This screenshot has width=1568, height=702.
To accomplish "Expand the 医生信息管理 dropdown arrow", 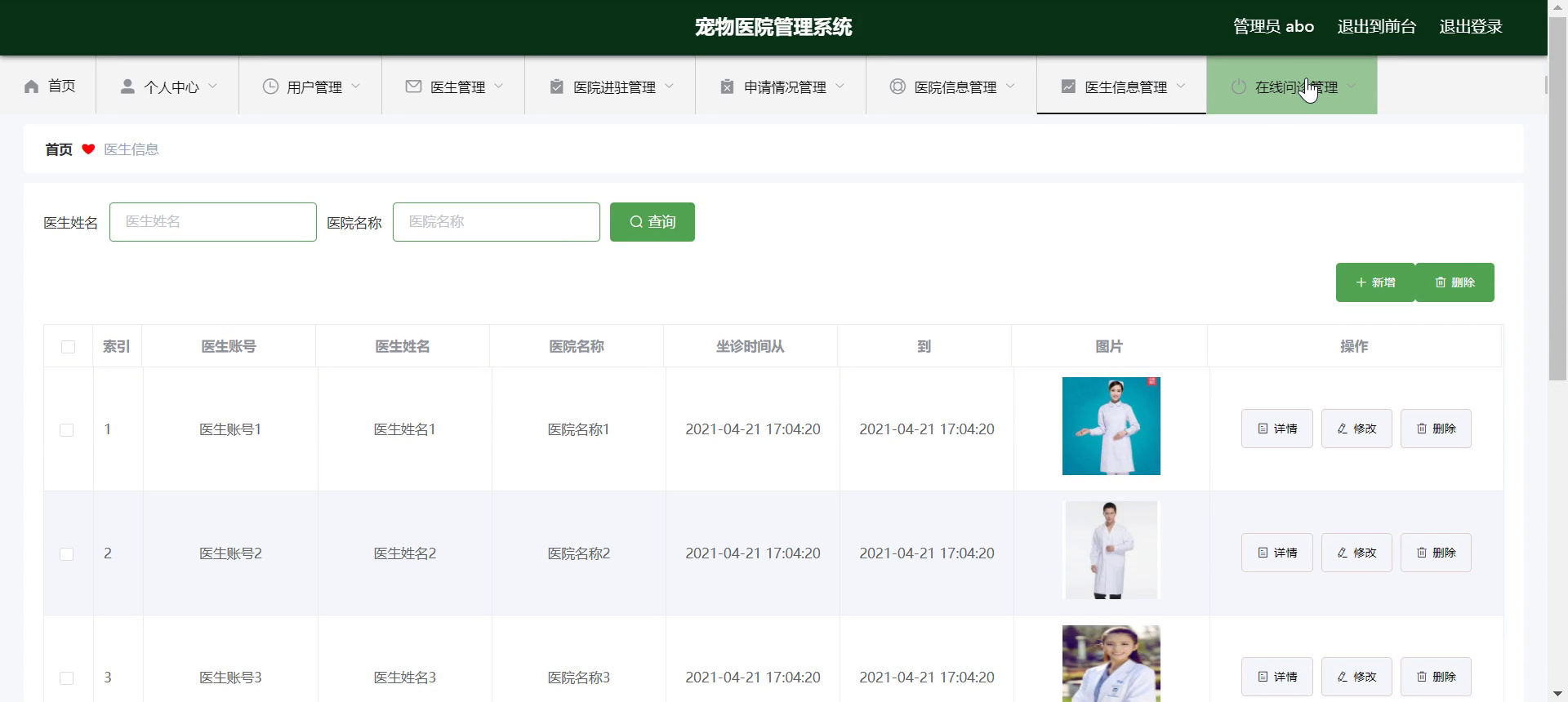I will [1180, 86].
